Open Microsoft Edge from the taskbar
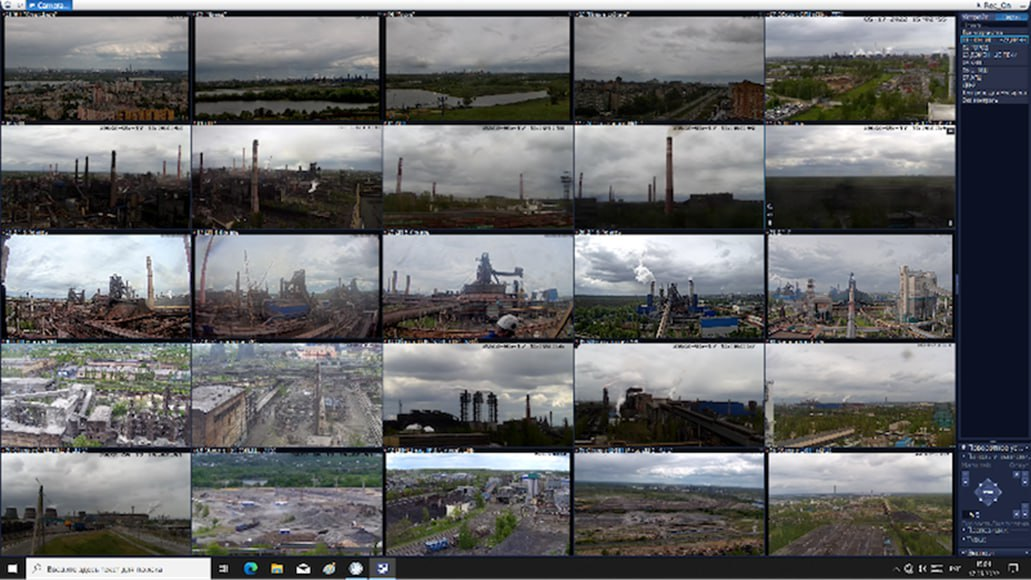This screenshot has width=1031, height=580. point(251,568)
